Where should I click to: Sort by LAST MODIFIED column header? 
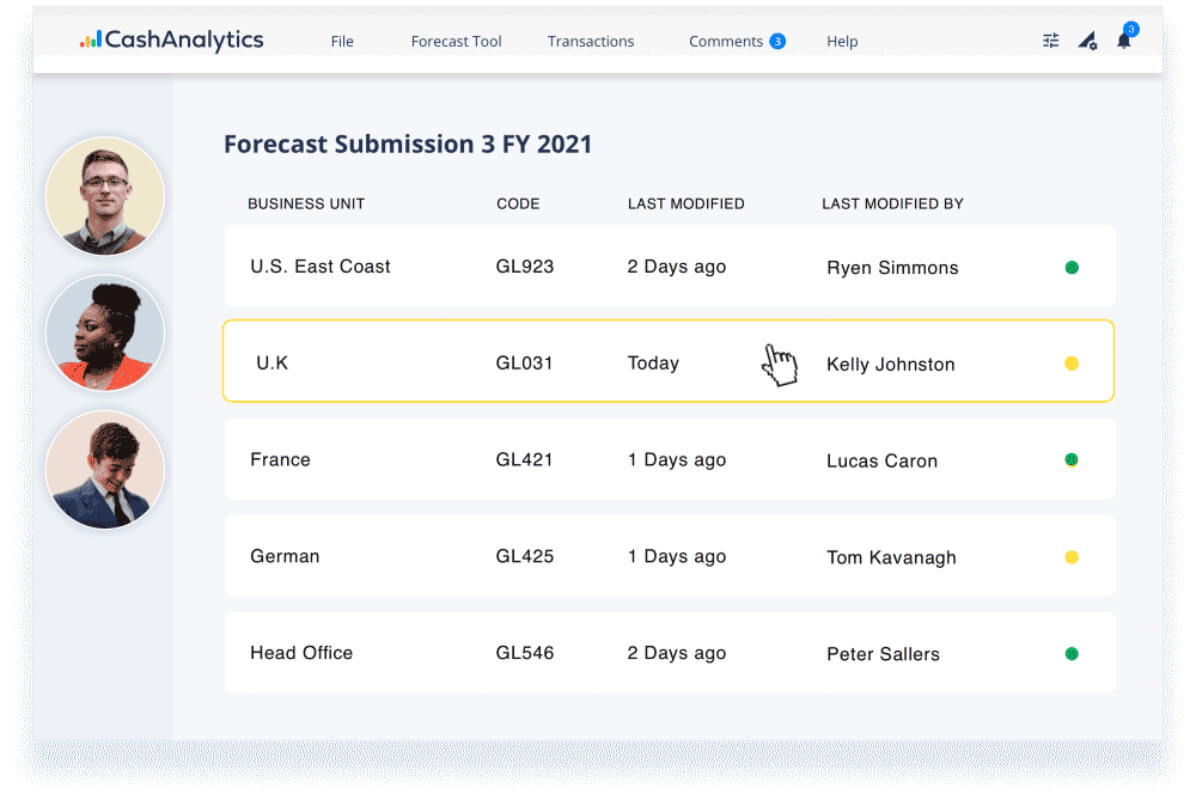686,204
